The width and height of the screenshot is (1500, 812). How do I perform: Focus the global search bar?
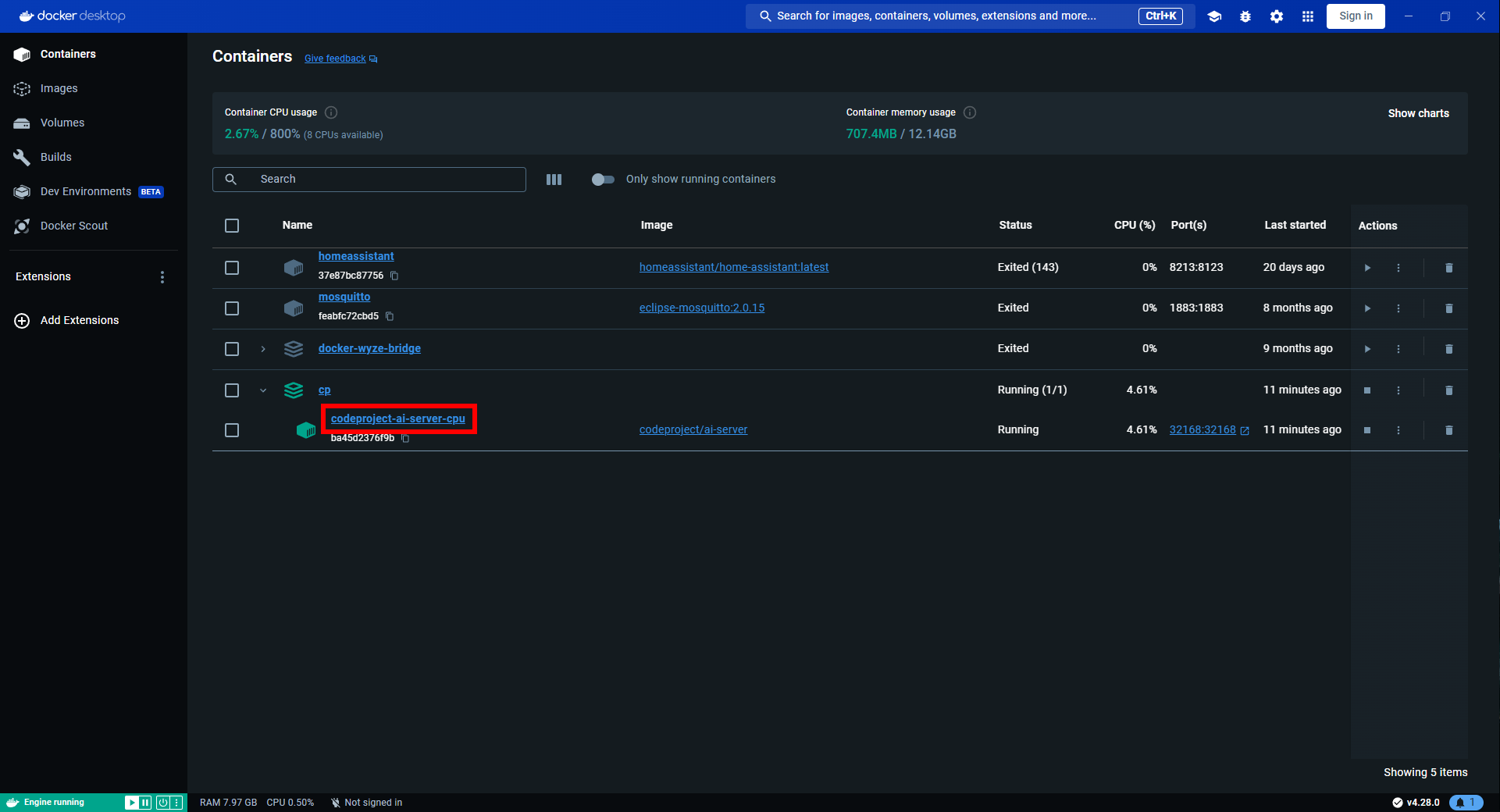970,16
